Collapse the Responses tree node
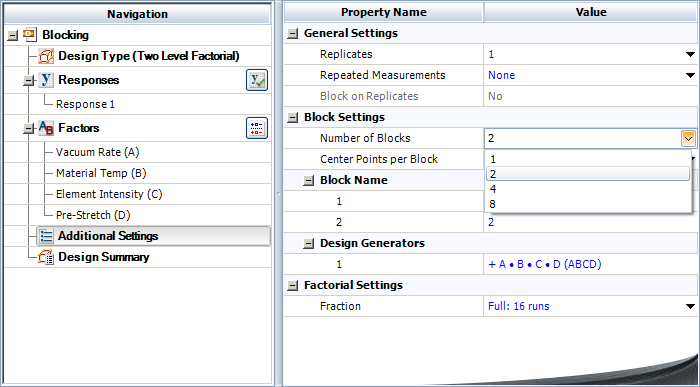Screen dimensions: 700x387 pyautogui.click(x=29, y=81)
